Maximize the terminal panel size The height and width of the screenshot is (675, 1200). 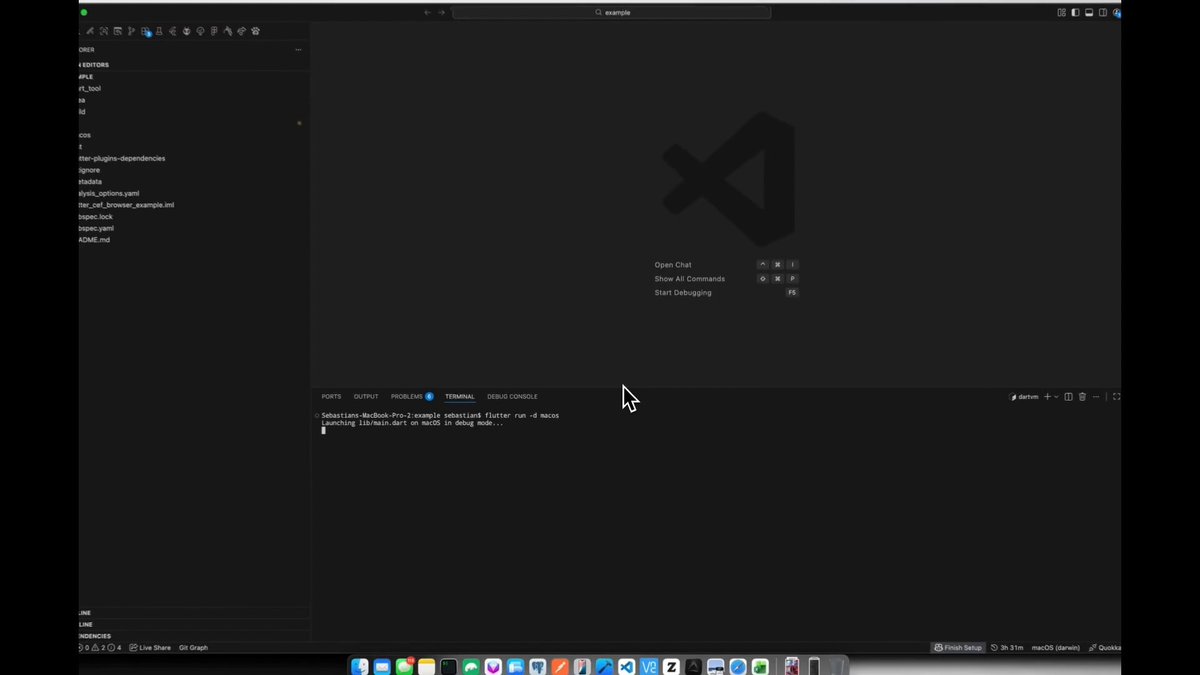(1116, 397)
